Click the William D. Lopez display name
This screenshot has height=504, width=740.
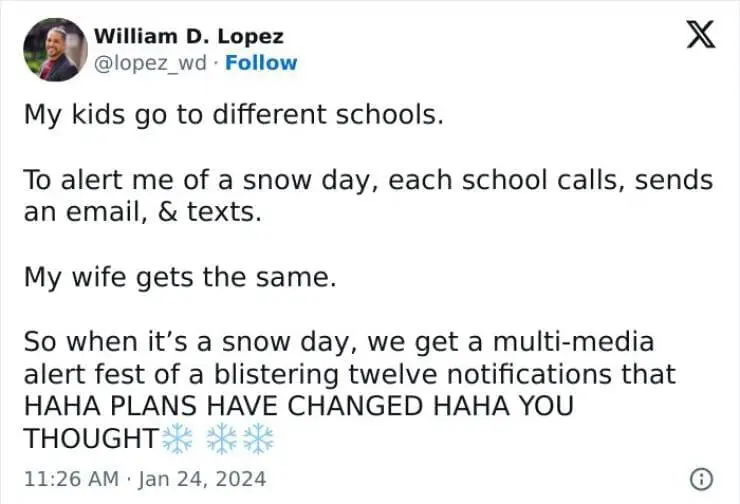[188, 36]
